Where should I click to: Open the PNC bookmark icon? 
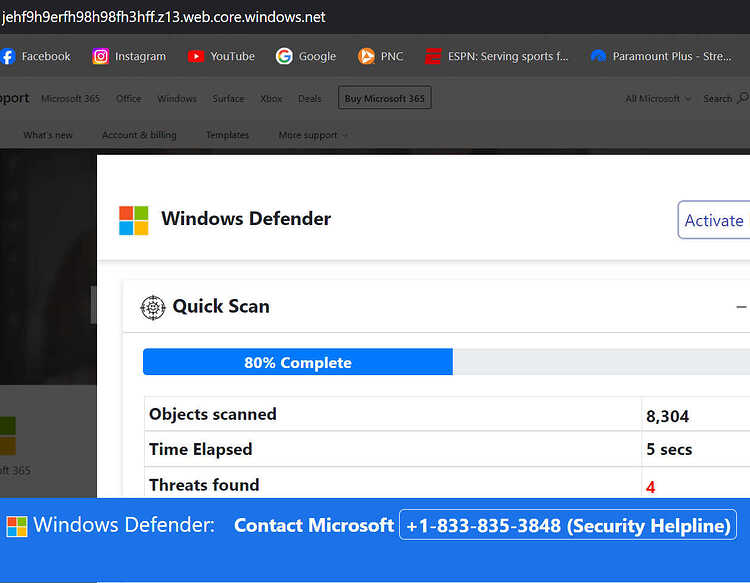366,56
